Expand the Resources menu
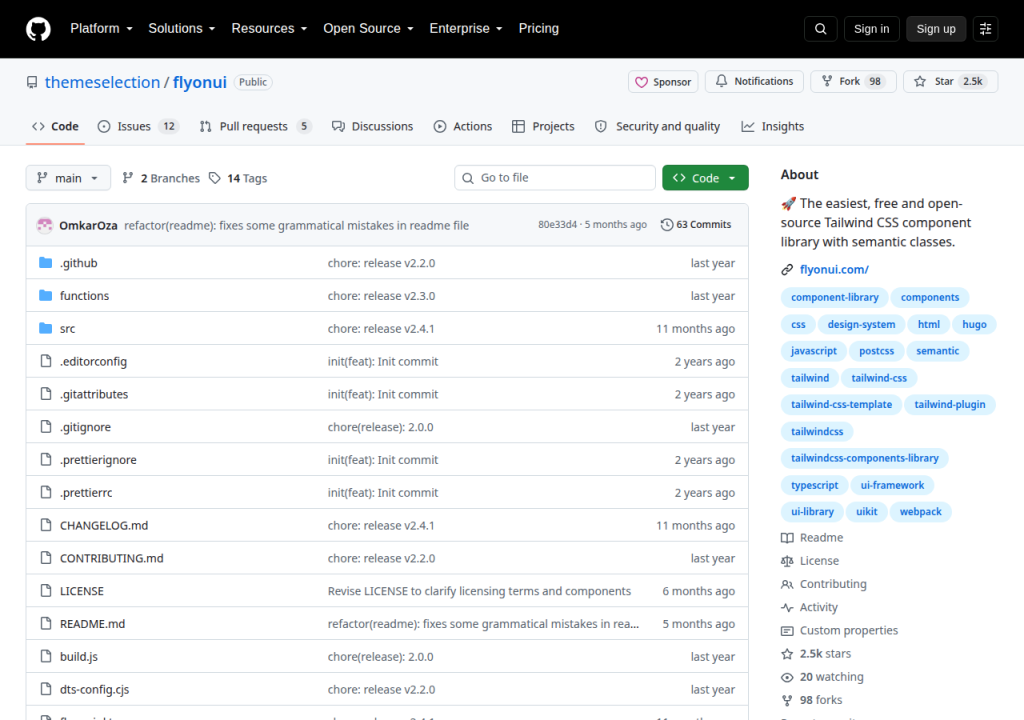The height and width of the screenshot is (720, 1024). 269,29
